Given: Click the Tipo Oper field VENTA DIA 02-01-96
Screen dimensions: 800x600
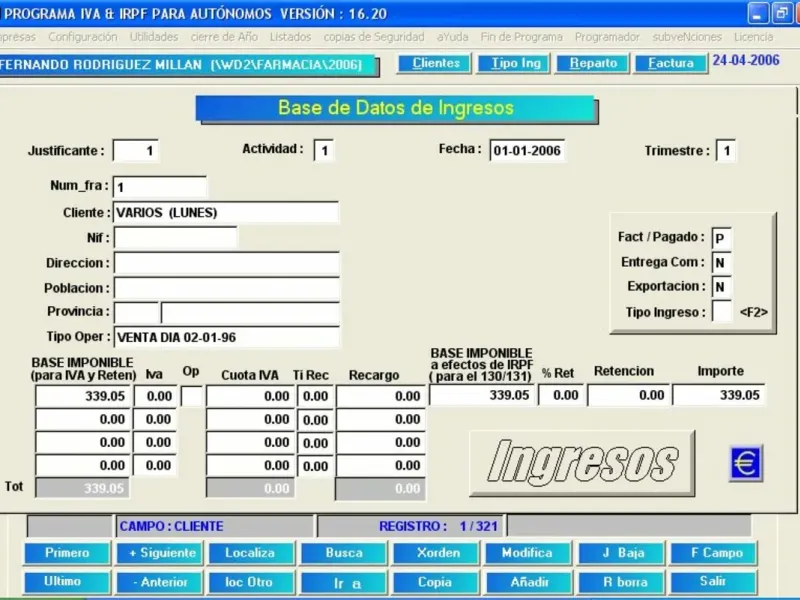Looking at the screenshot, I should [227, 337].
